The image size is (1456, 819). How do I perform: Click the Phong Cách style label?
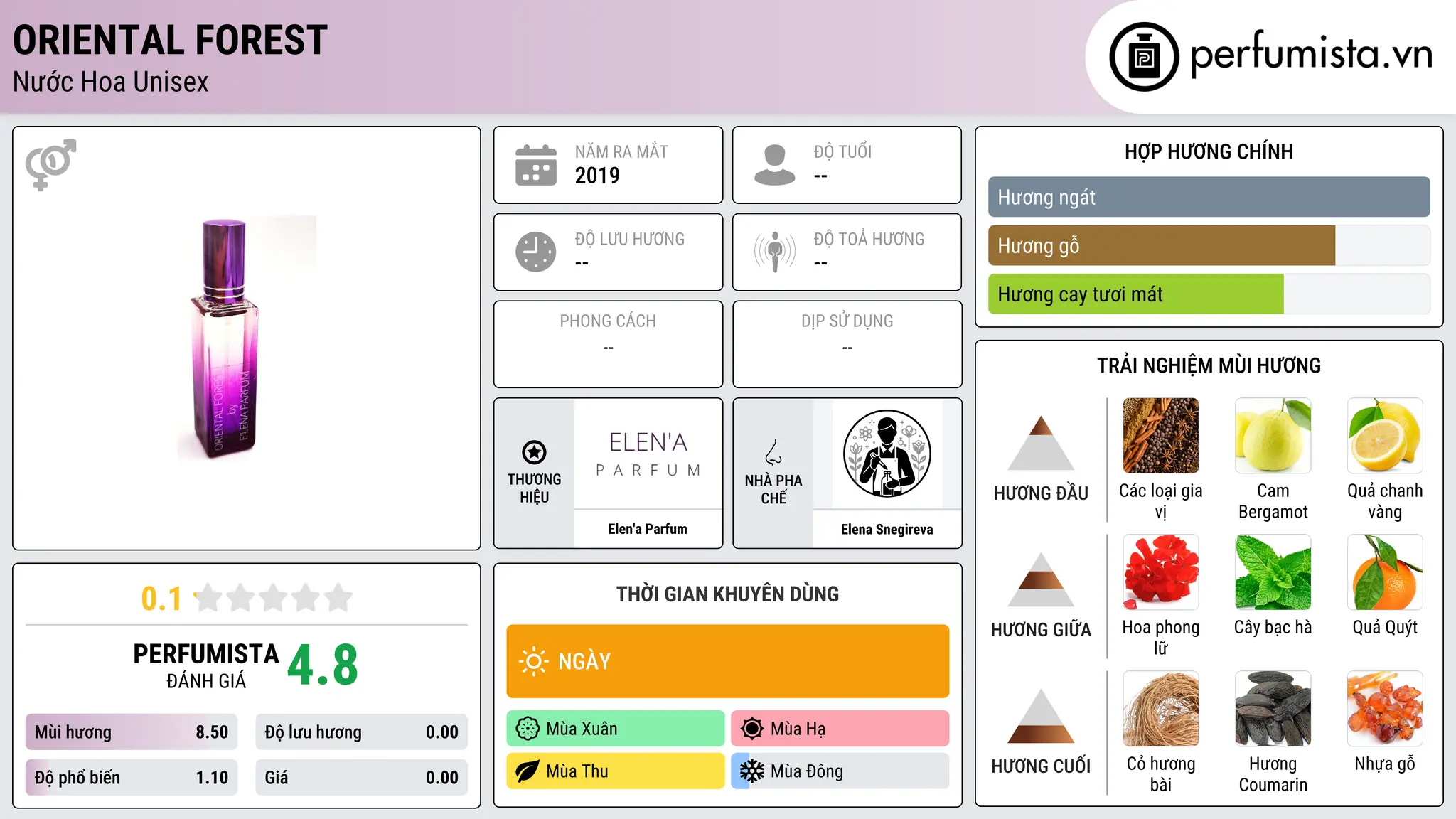click(608, 321)
